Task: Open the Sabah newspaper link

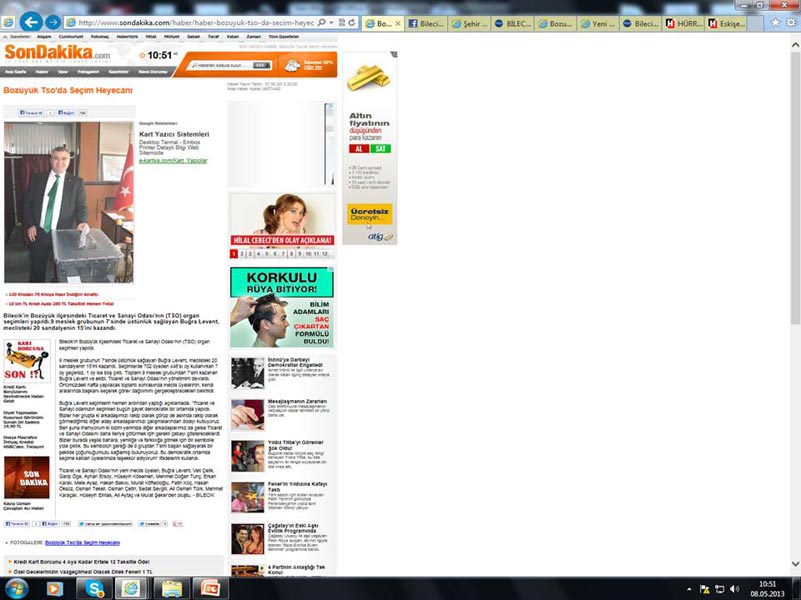Action: (194, 37)
